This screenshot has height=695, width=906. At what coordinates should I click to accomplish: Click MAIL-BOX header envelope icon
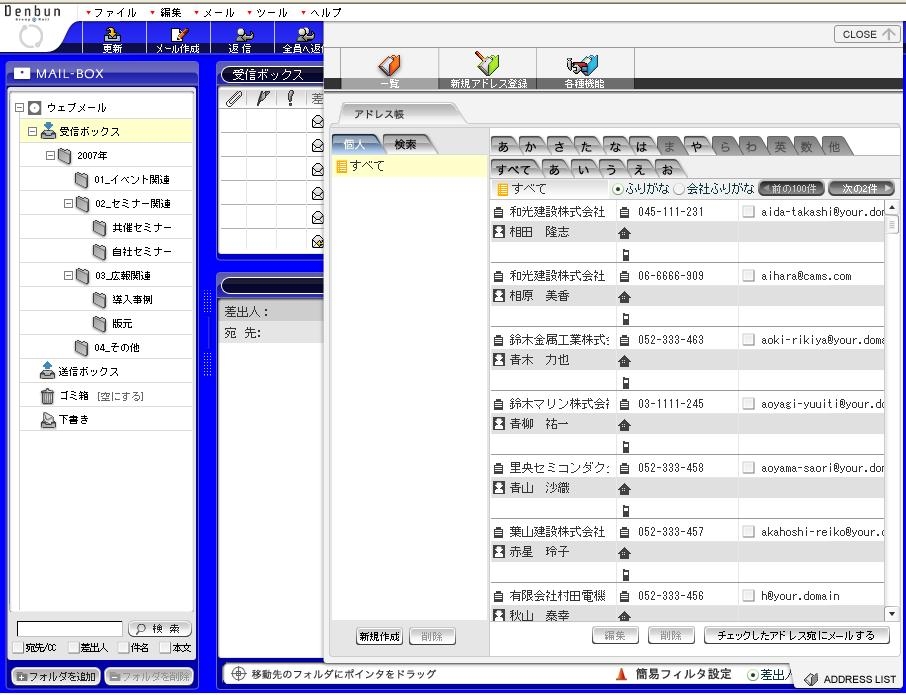pyautogui.click(x=22, y=73)
